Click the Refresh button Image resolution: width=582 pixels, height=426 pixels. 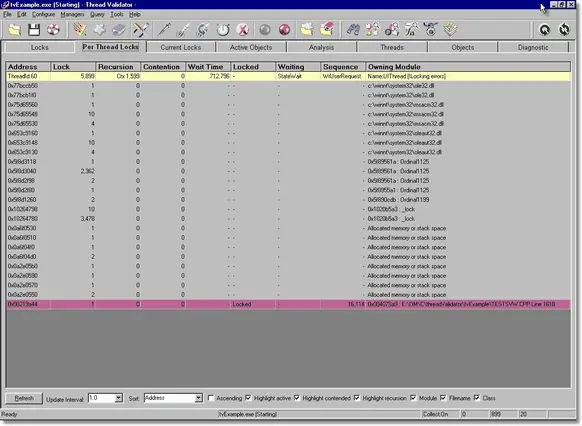click(24, 399)
